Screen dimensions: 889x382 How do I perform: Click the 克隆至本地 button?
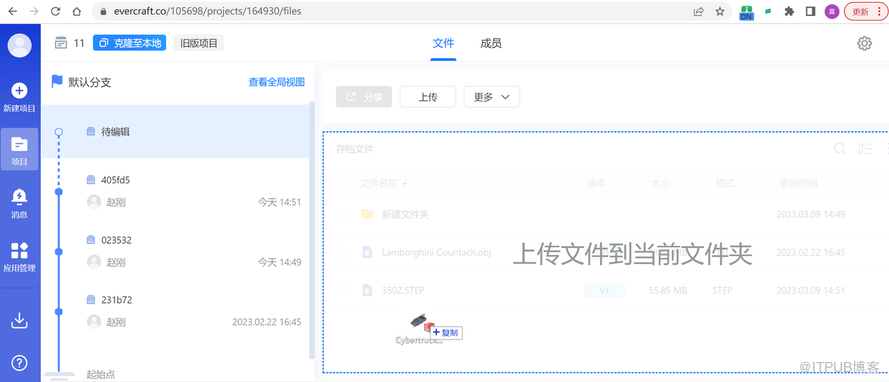click(x=129, y=43)
